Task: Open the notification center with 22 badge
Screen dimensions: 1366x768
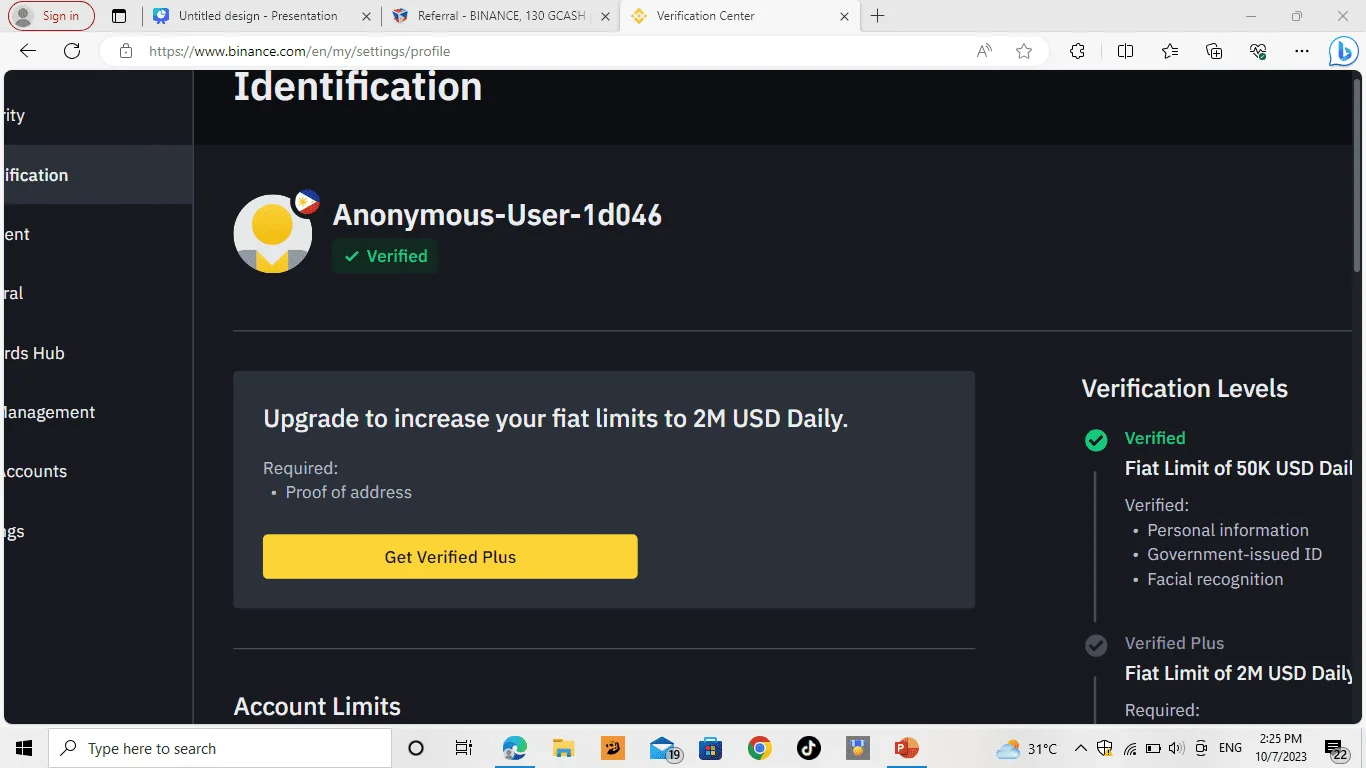Action: 1335,749
